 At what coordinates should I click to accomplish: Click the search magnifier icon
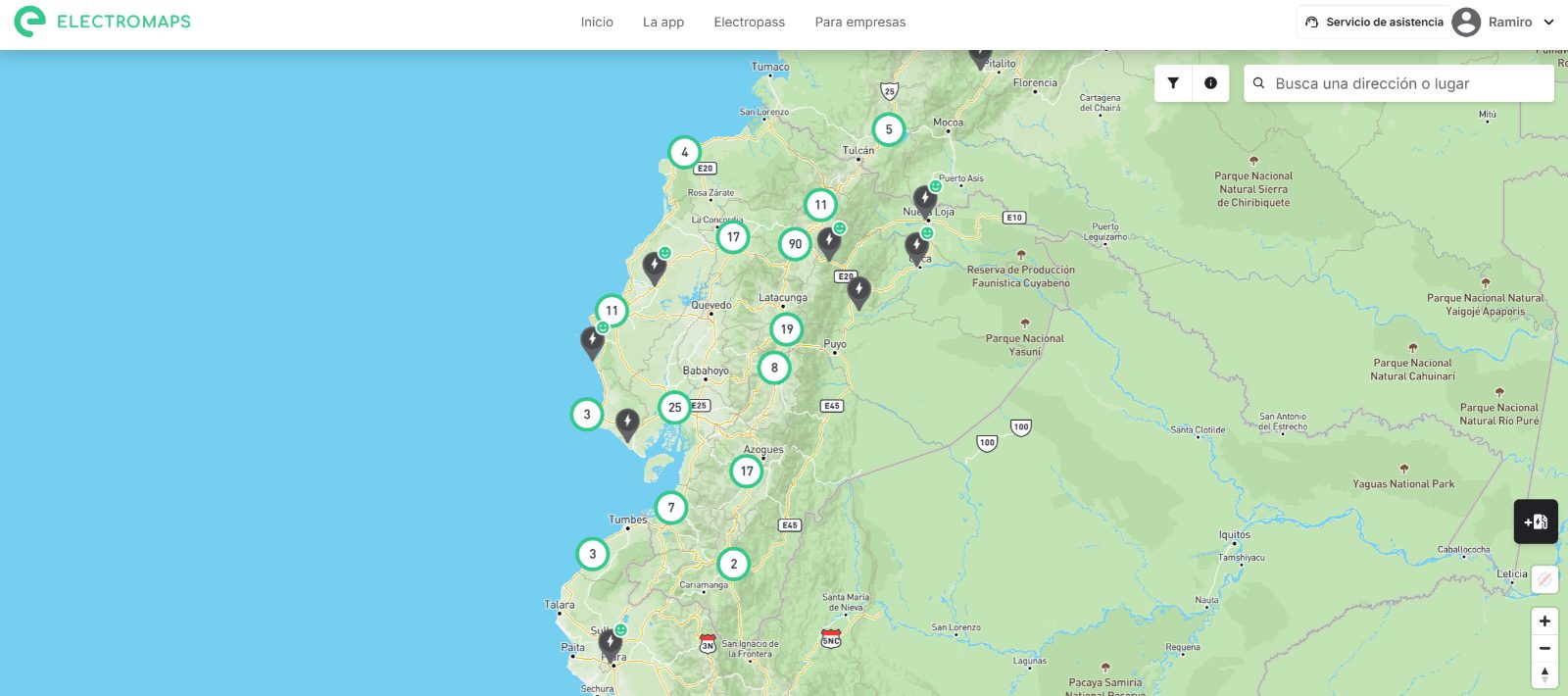point(1259,83)
